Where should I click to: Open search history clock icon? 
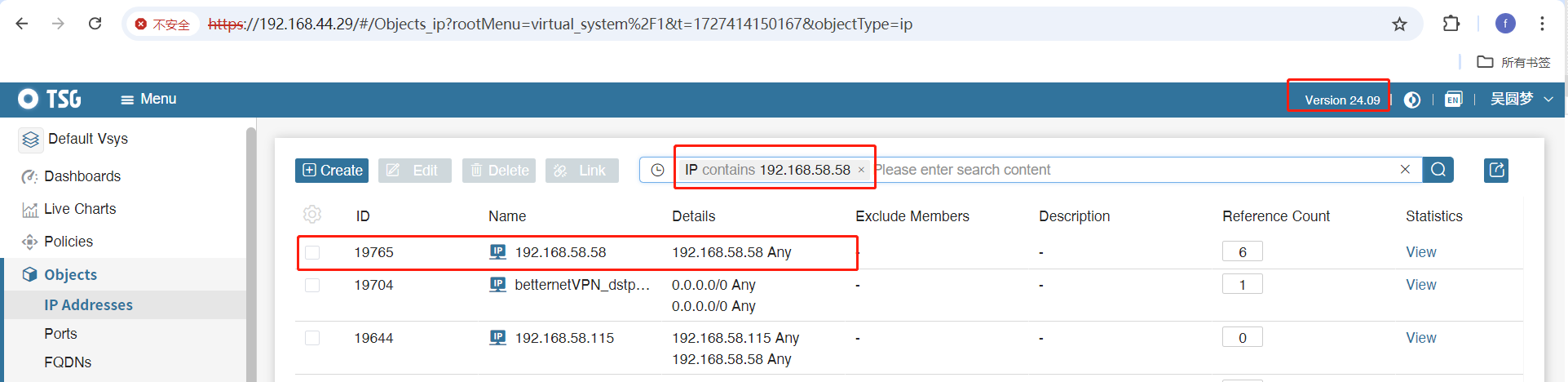pyautogui.click(x=657, y=170)
